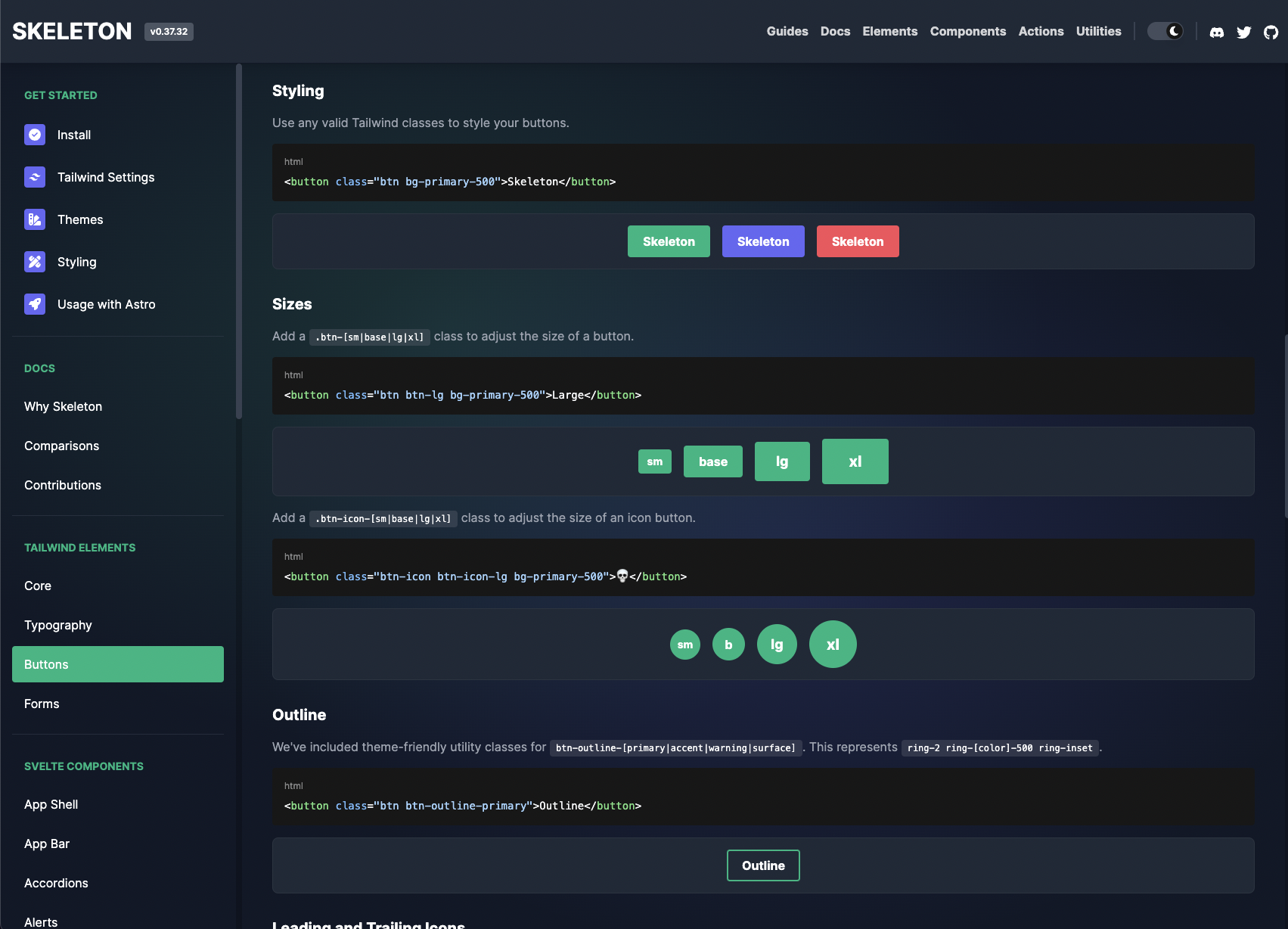The image size is (1288, 929).
Task: Click the Styling pencil-and-brush icon
Action: pos(35,262)
